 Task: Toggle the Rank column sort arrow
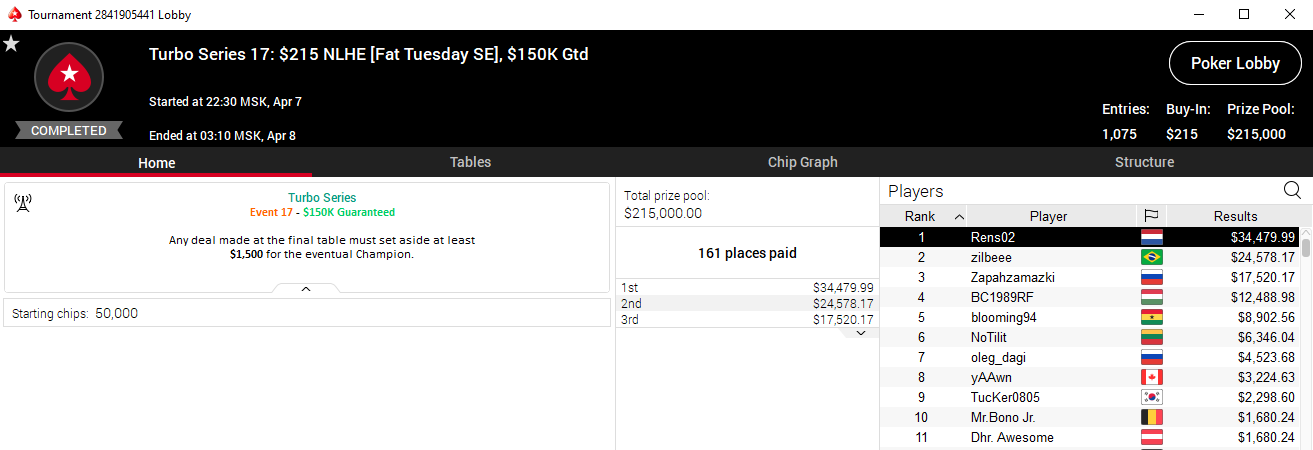pos(960,216)
